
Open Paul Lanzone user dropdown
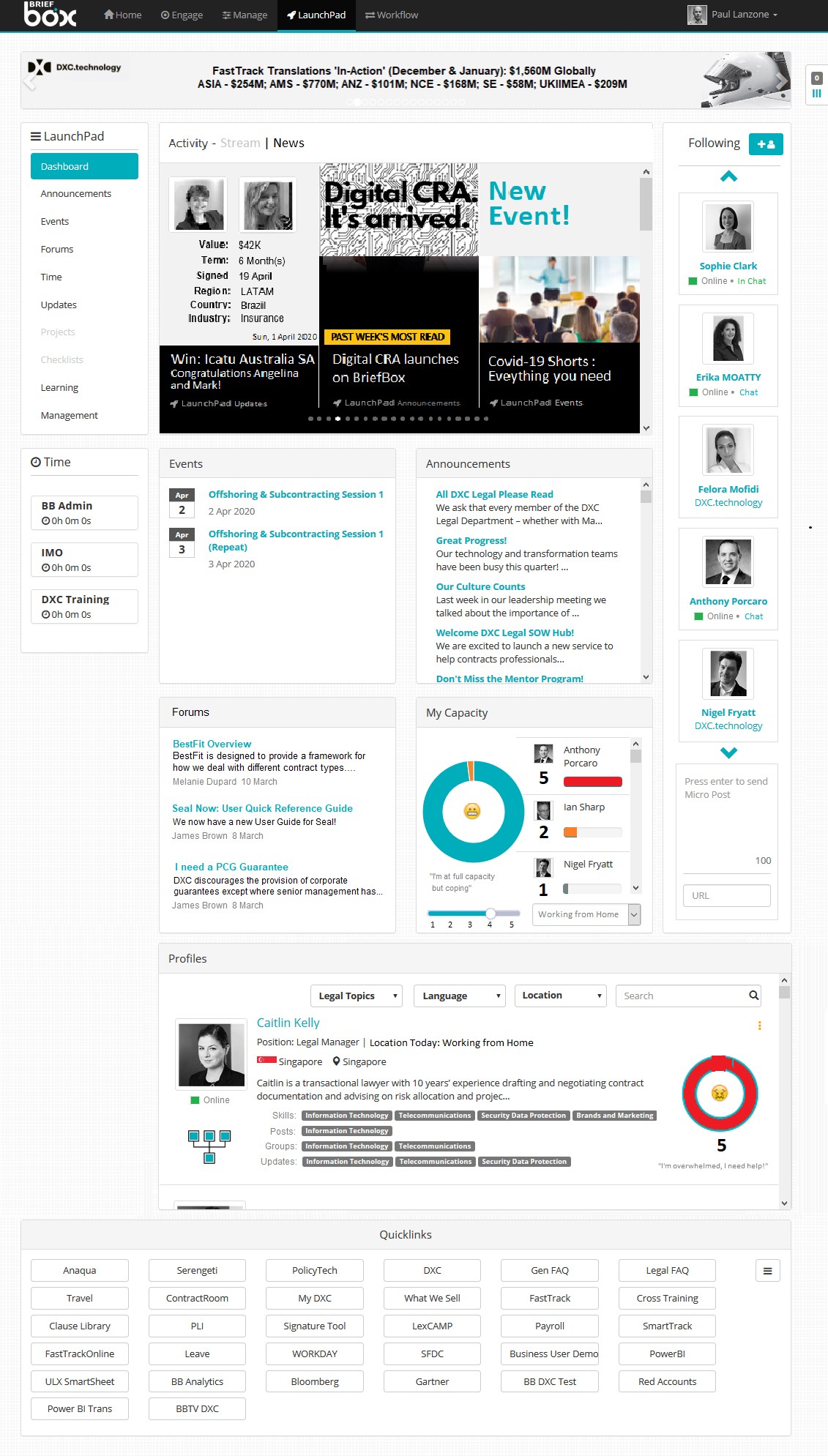[x=733, y=15]
